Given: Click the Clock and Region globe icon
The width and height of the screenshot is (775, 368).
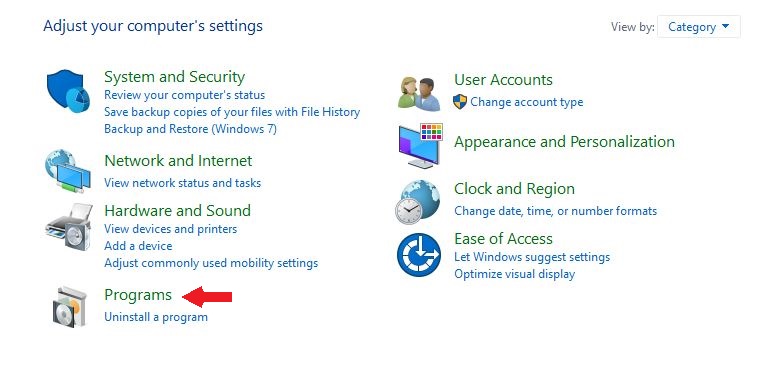Looking at the screenshot, I should 418,202.
